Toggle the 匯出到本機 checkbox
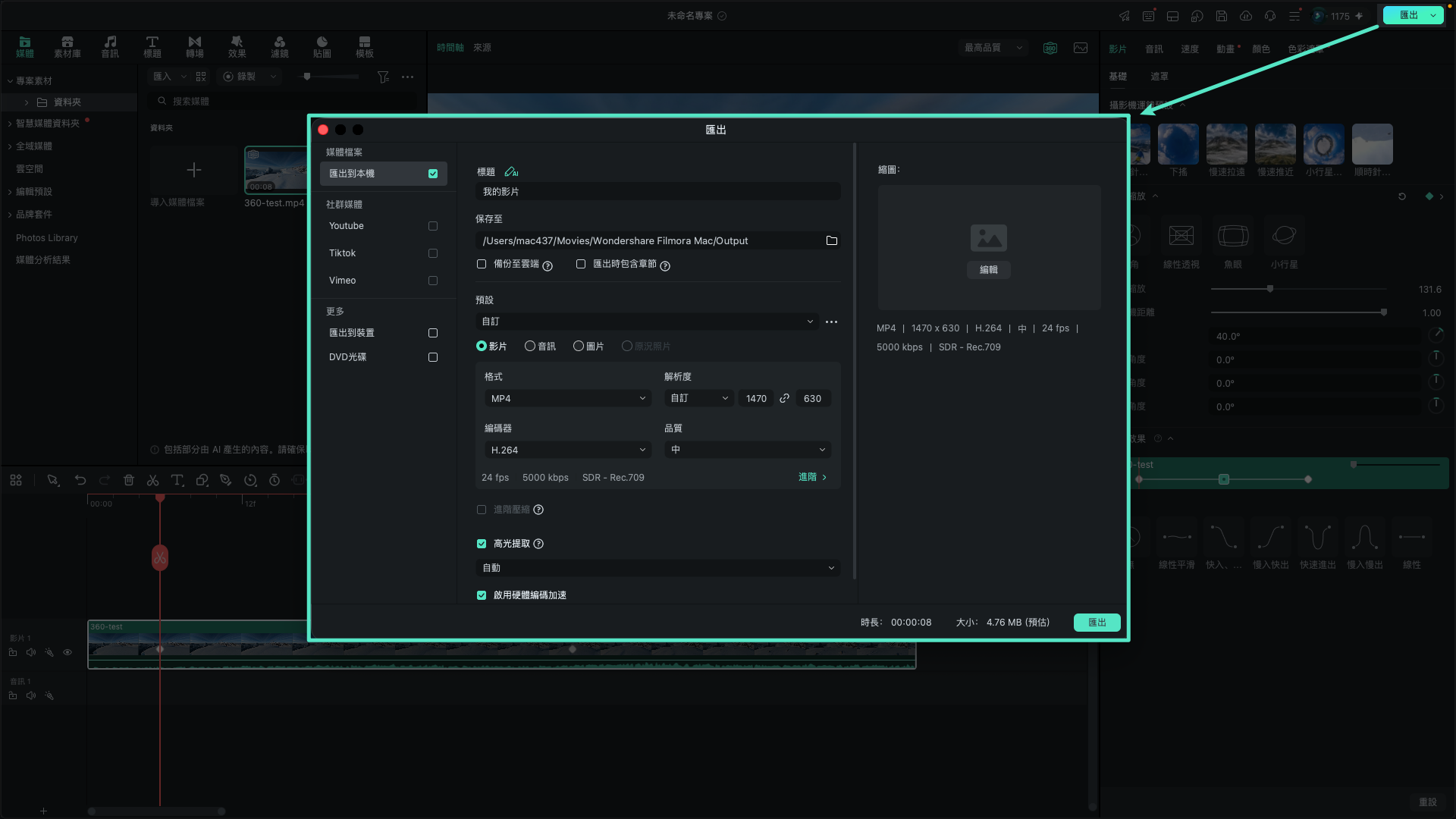 (x=433, y=174)
